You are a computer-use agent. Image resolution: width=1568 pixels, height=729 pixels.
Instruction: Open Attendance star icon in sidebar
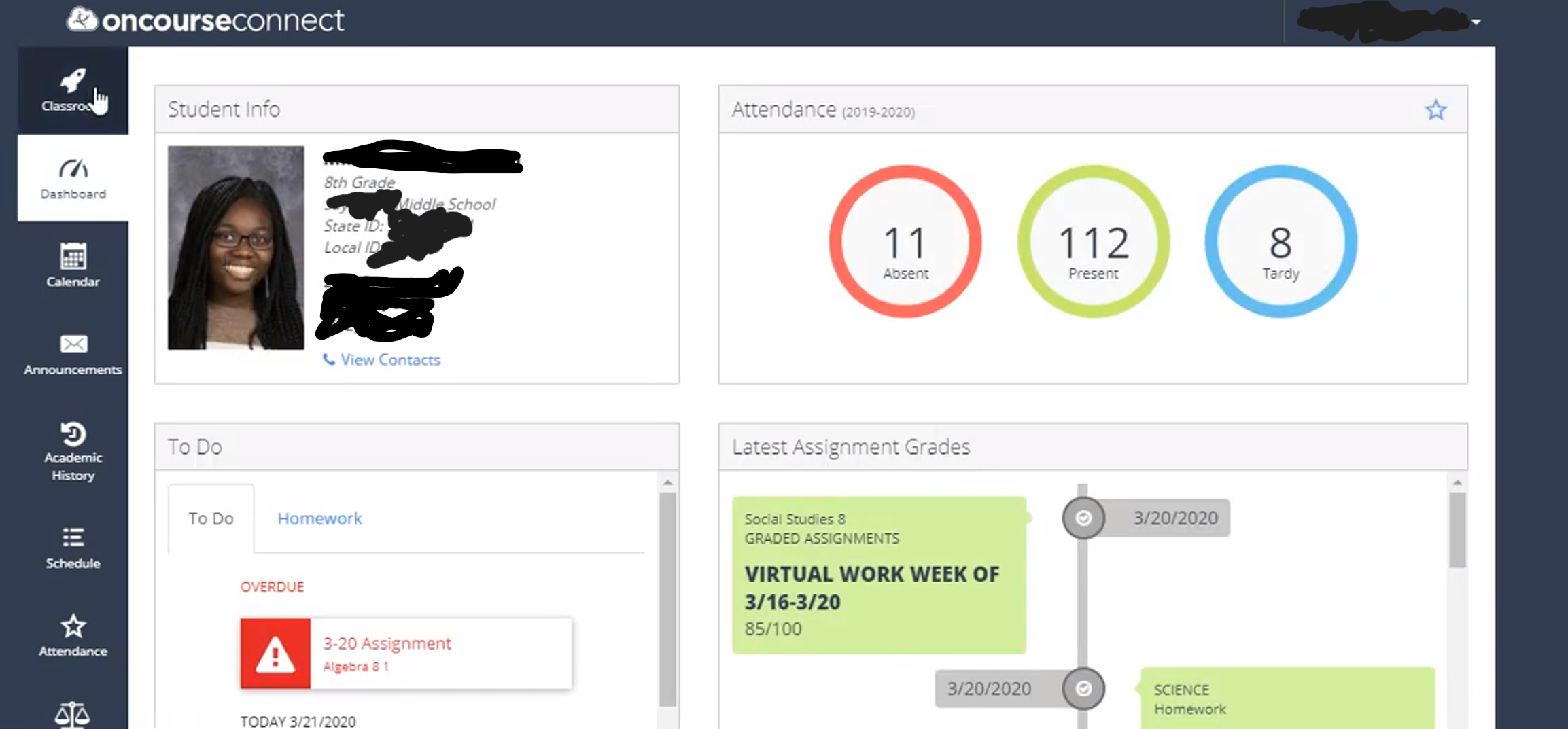point(73,626)
